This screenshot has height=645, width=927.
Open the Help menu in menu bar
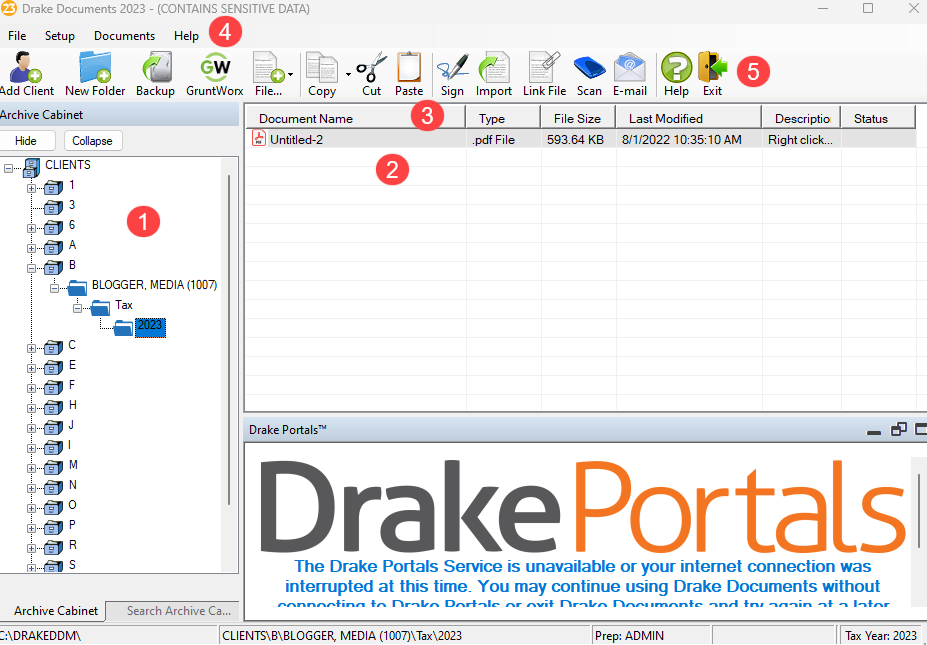pyautogui.click(x=186, y=36)
